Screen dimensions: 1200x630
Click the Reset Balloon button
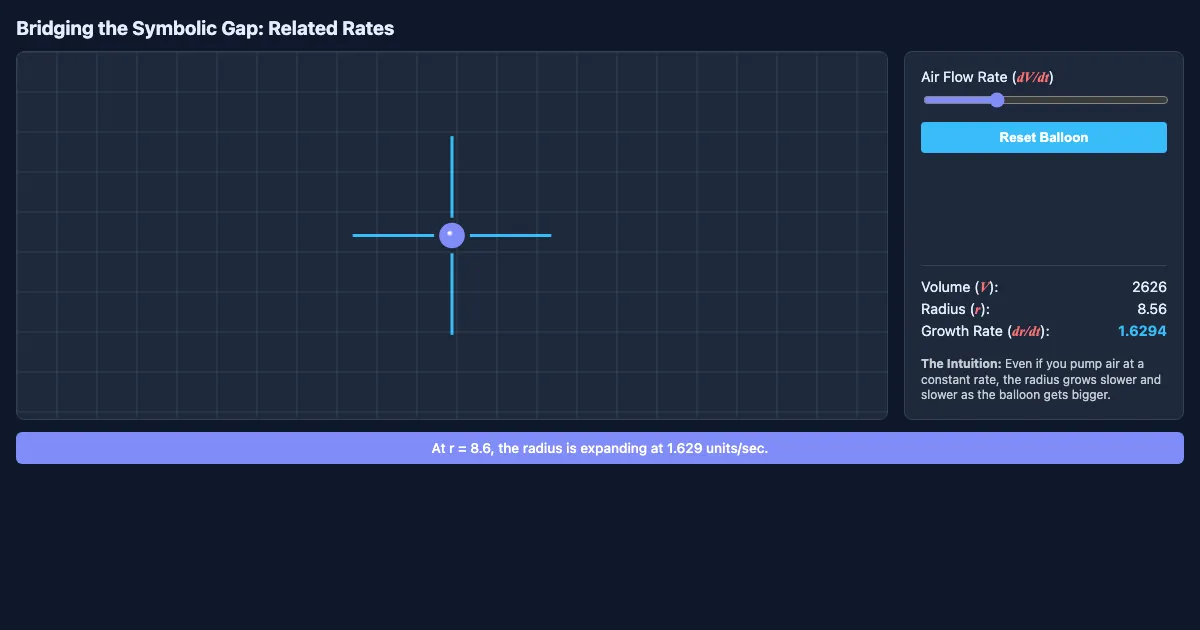[1043, 137]
